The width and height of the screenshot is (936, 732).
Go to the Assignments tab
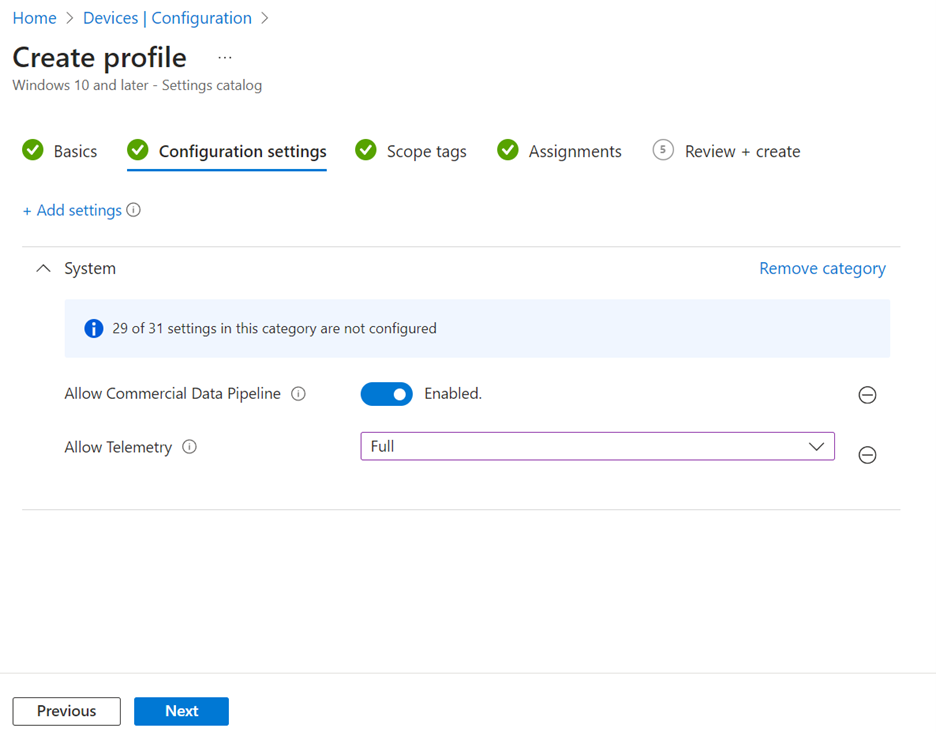574,152
